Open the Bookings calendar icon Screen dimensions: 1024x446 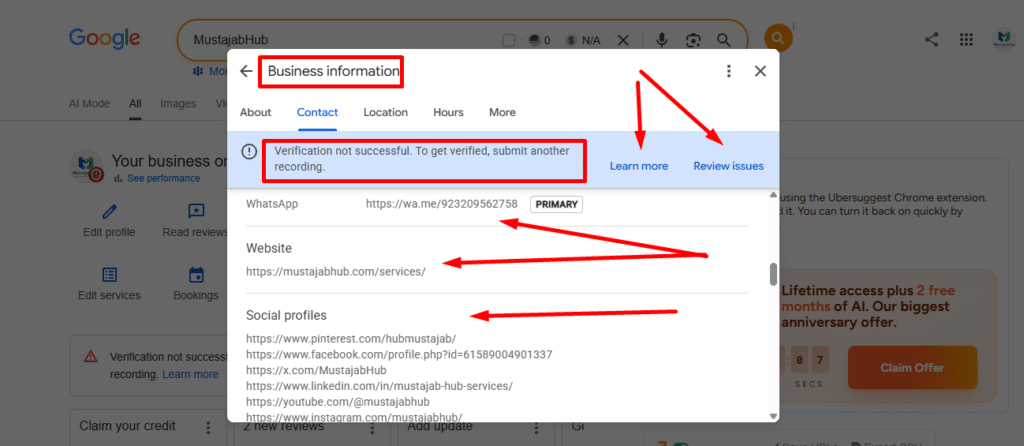click(x=196, y=275)
